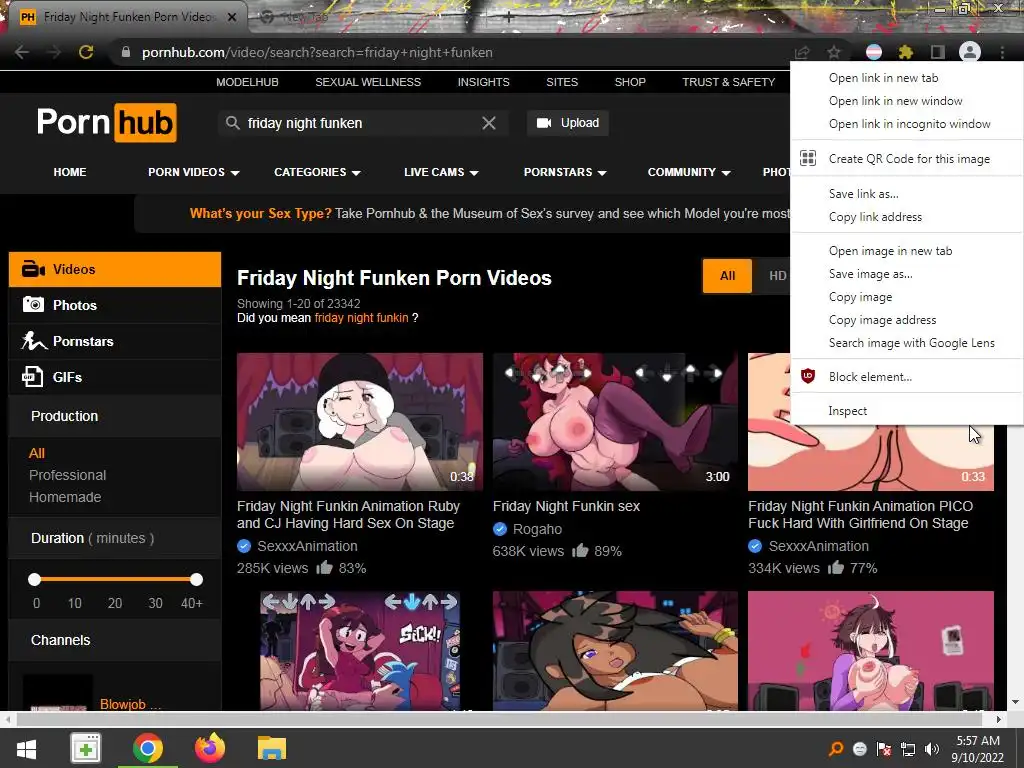This screenshot has height=768, width=1024.
Task: Open the TRUST & SAFETY link
Action: coord(728,82)
